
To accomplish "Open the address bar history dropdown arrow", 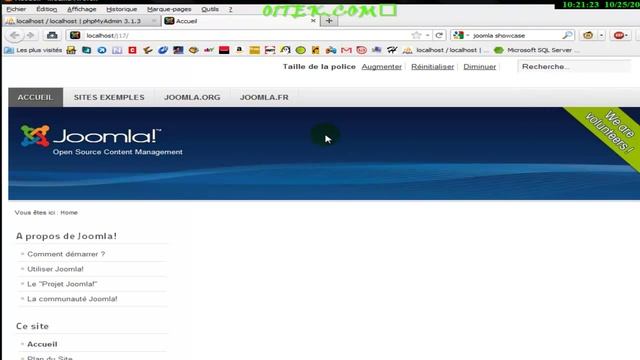I will coord(427,36).
